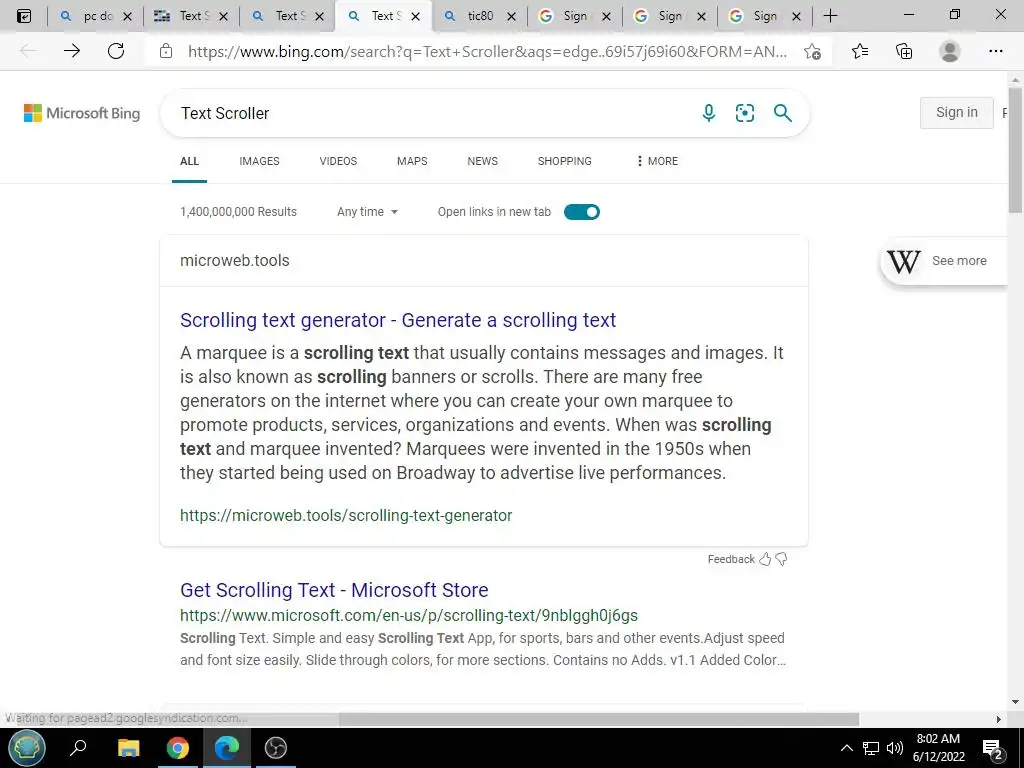Switch to IMAGES results

[x=259, y=161]
